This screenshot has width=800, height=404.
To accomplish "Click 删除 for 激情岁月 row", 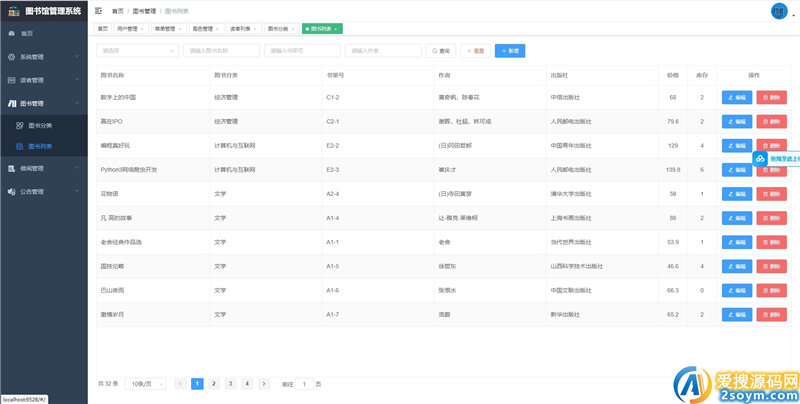I will coord(772,314).
